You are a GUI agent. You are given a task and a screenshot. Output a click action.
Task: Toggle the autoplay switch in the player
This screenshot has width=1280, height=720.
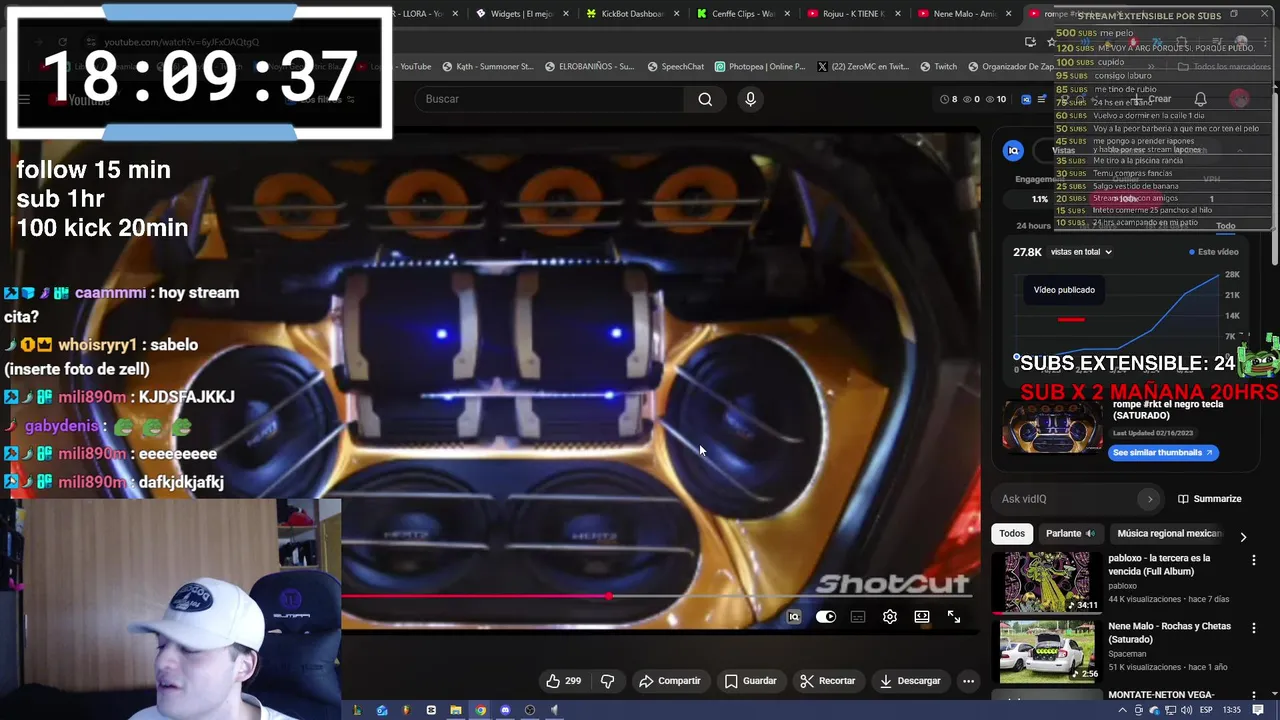[826, 617]
